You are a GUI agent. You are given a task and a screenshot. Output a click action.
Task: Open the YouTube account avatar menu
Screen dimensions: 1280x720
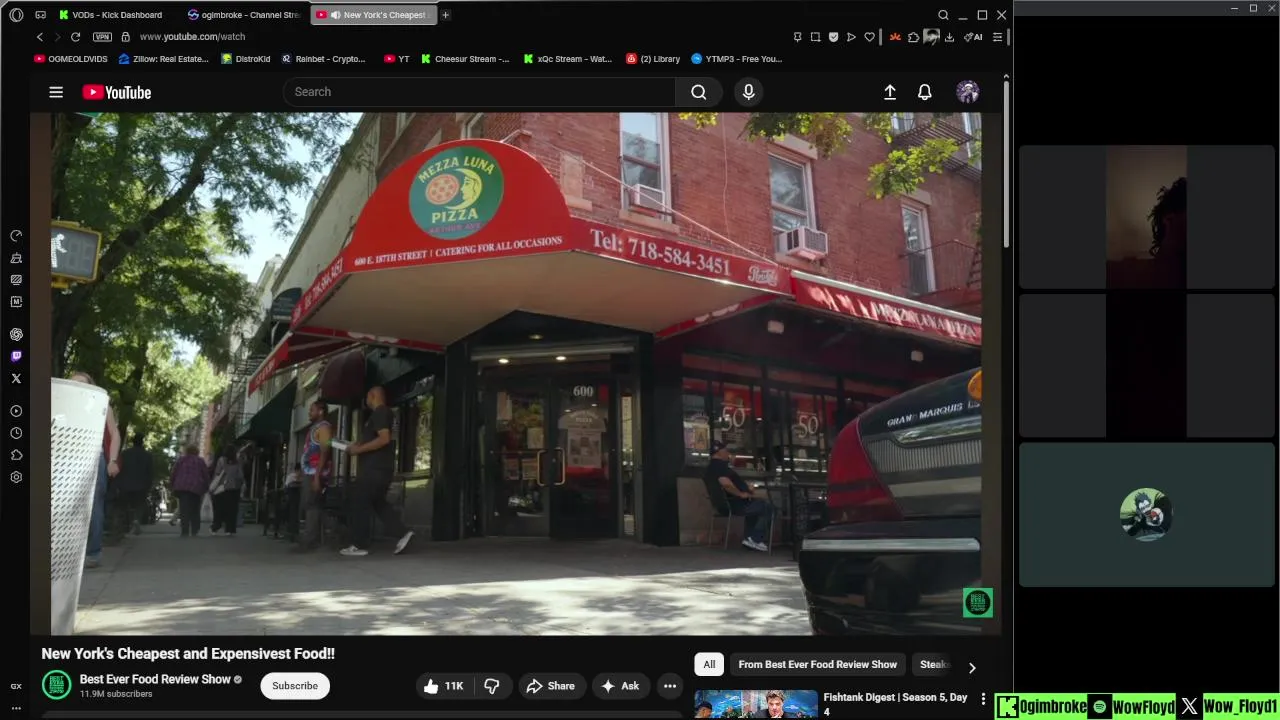967,92
